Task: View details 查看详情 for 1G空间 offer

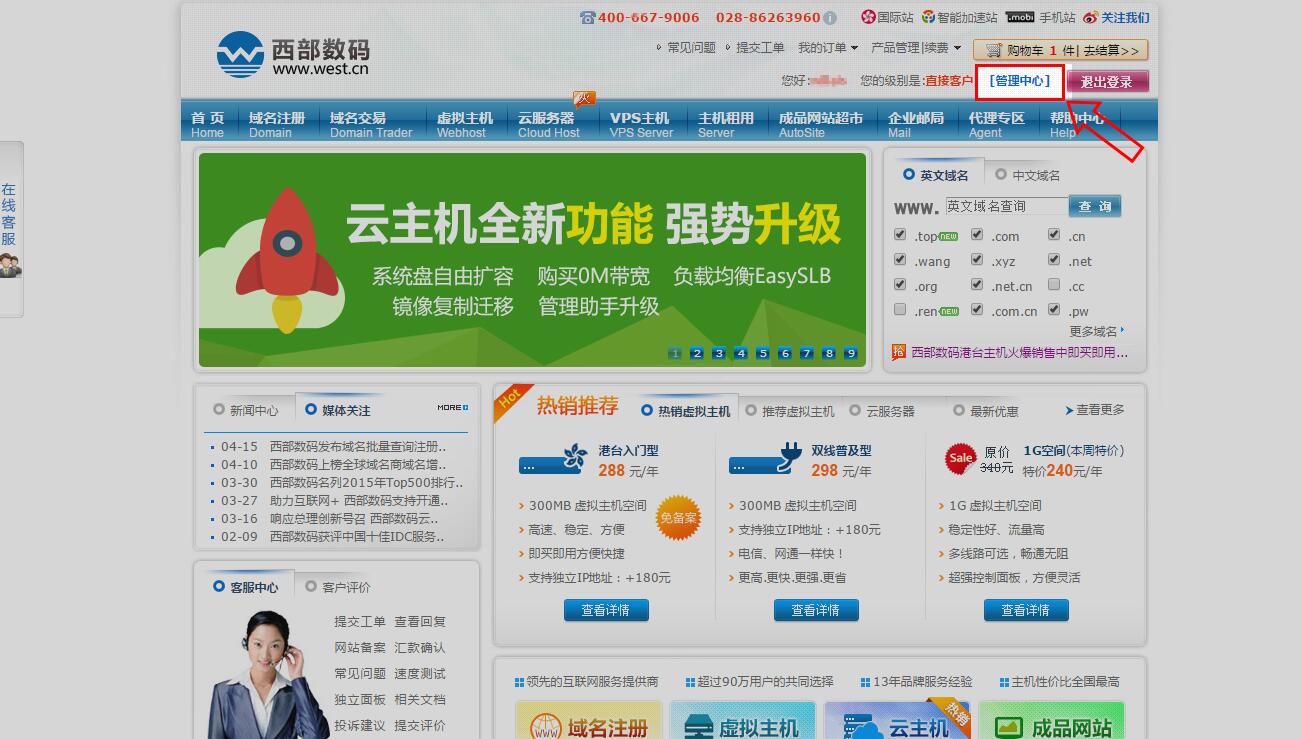Action: pos(1026,610)
